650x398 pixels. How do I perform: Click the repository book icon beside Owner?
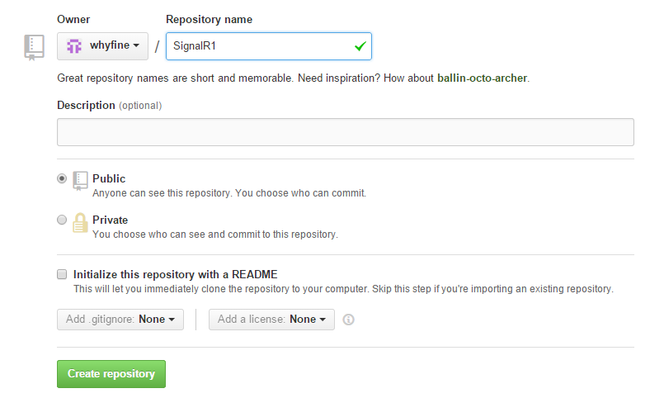(x=34, y=48)
